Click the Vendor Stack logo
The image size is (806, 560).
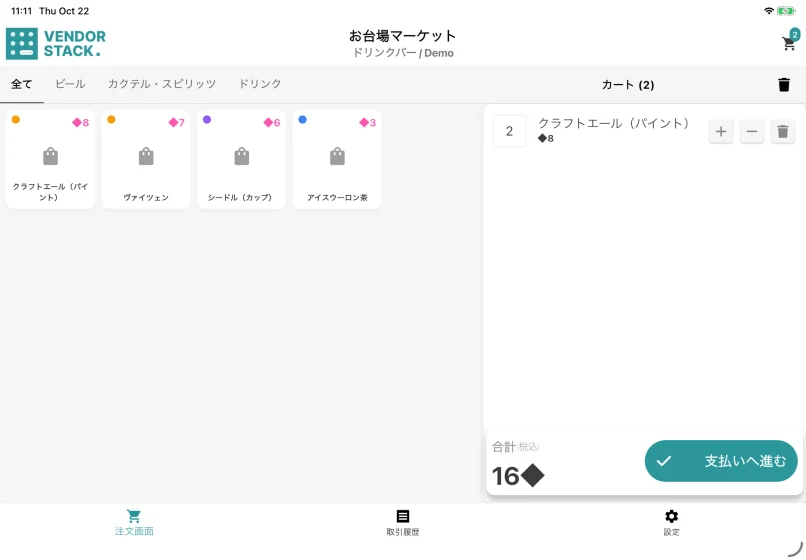(56, 44)
